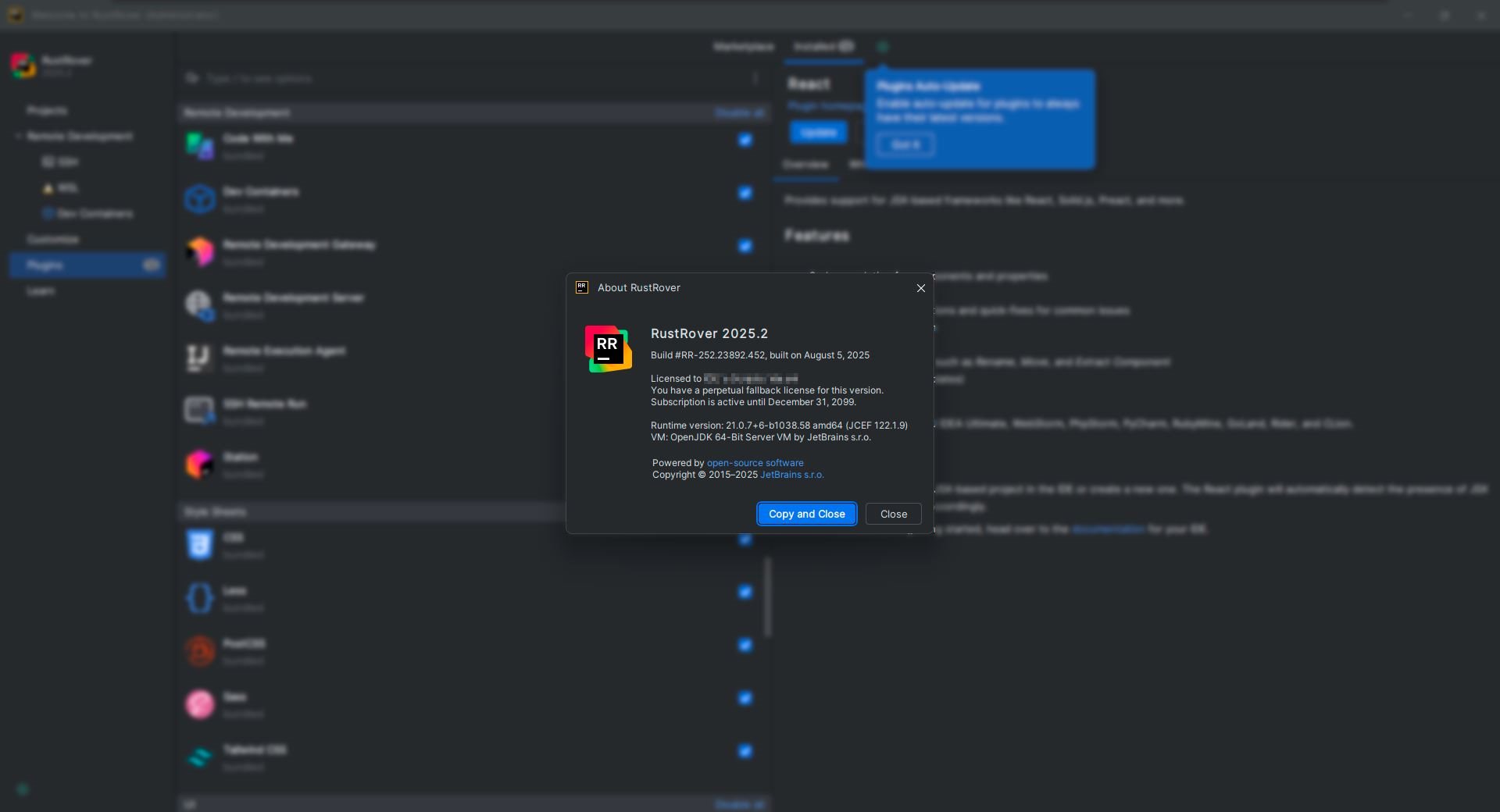This screenshot has height=812, width=1500.
Task: Click the search magnifier icon in plugin search
Action: 192,78
